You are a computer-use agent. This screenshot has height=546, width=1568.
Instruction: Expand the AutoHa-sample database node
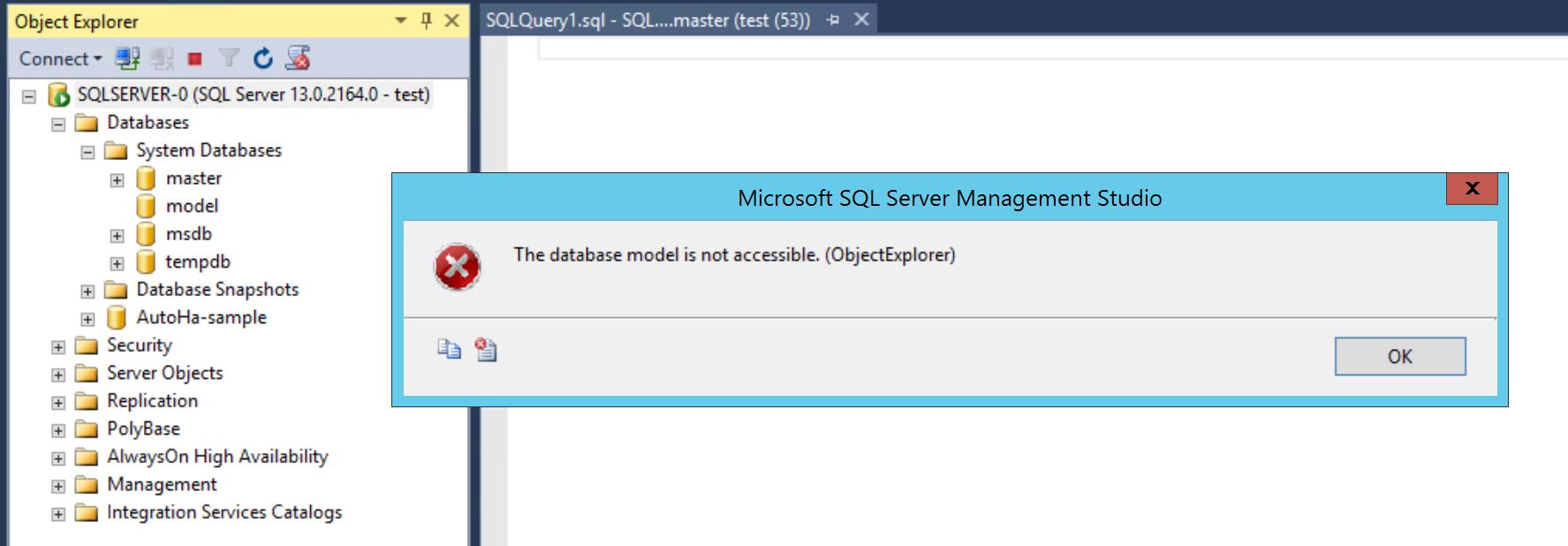(87, 319)
